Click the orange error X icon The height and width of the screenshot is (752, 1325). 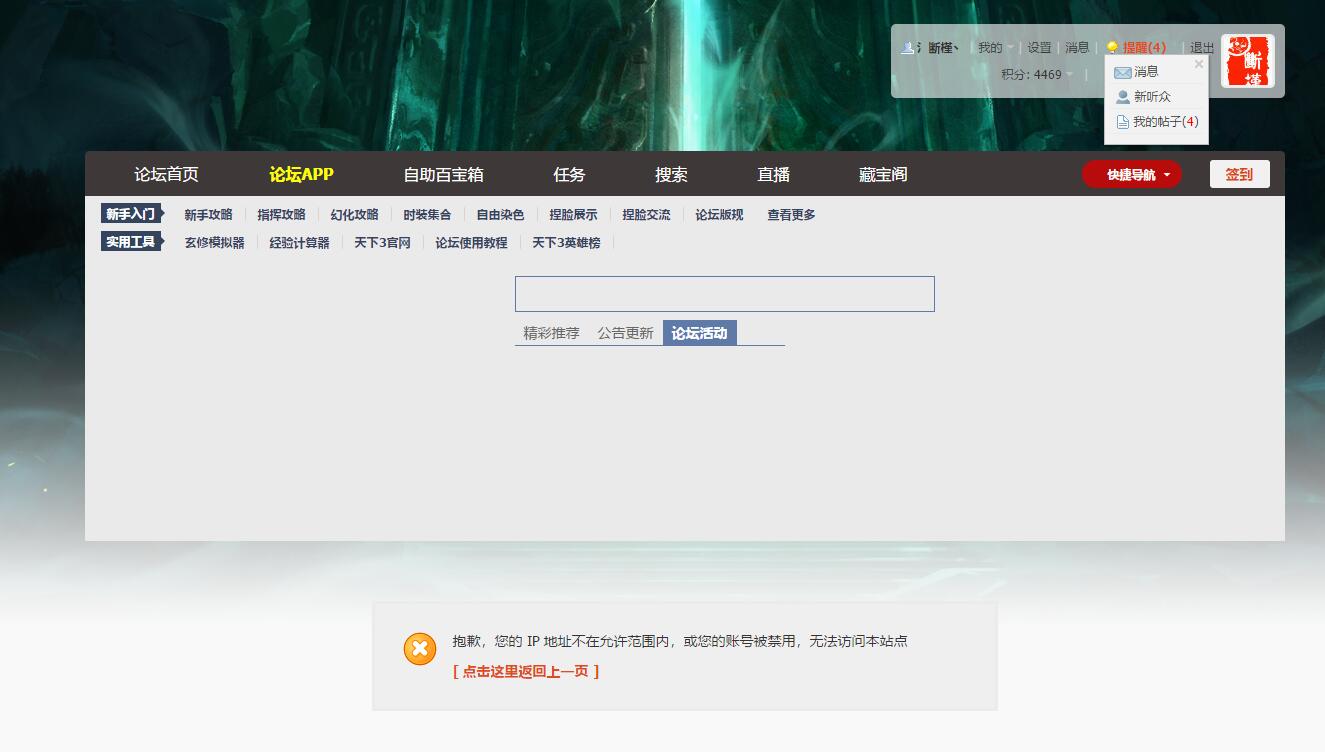420,649
